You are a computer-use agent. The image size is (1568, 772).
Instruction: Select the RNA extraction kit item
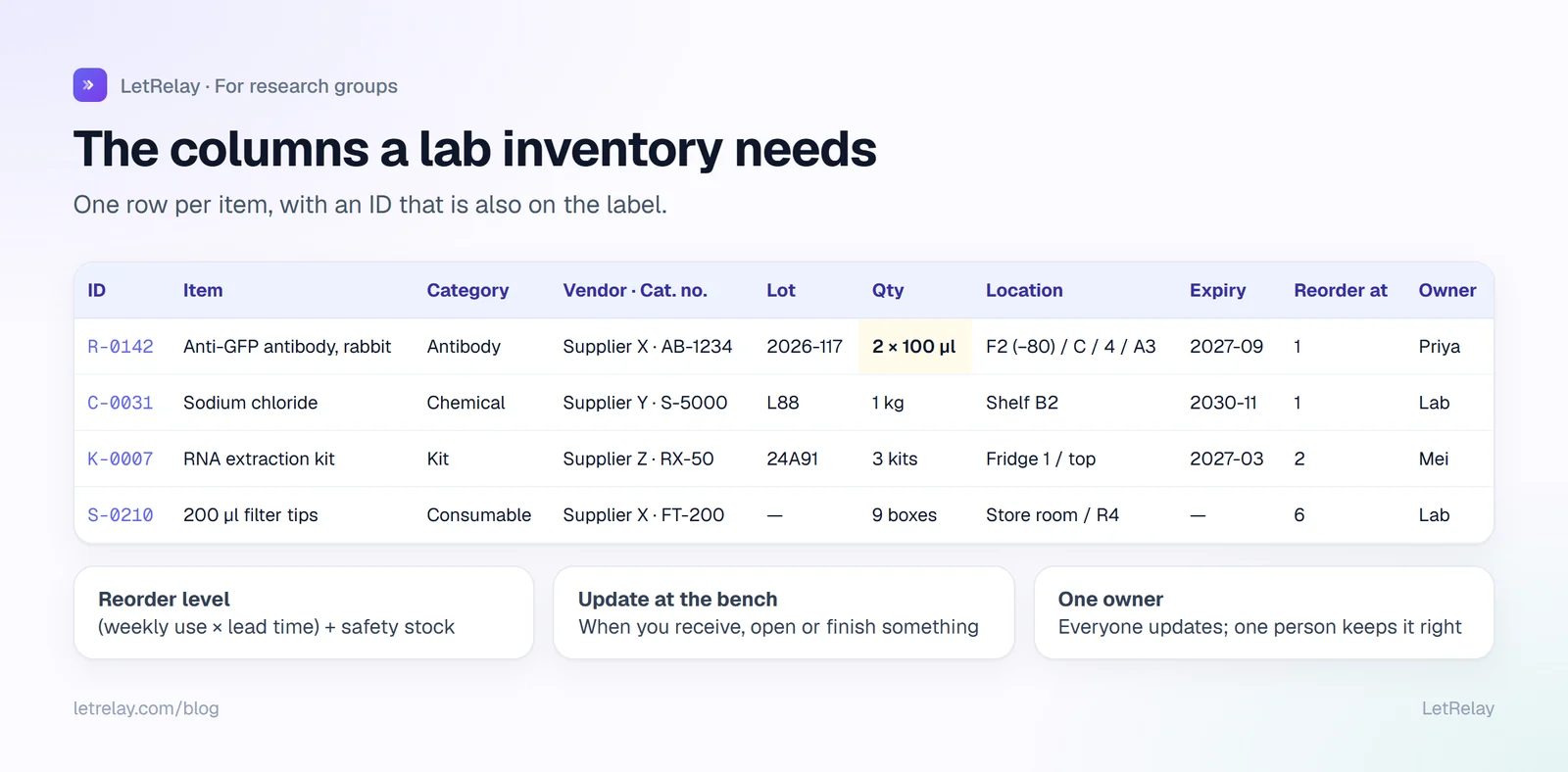point(259,458)
